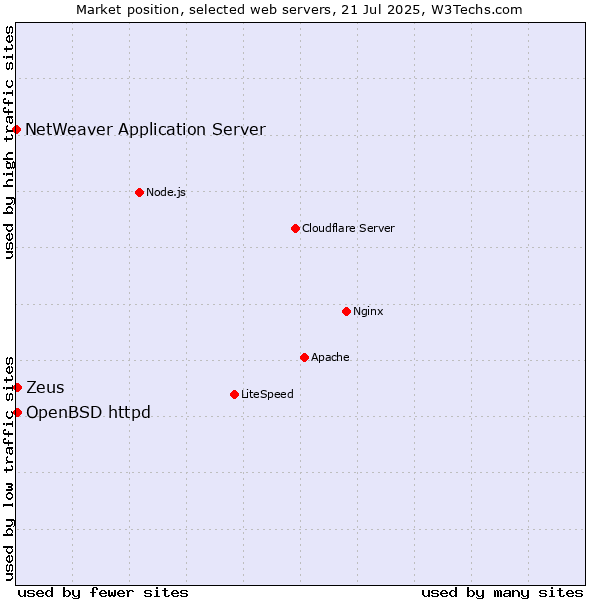Select the Apache data point
This screenshot has width=600, height=600.
click(305, 357)
